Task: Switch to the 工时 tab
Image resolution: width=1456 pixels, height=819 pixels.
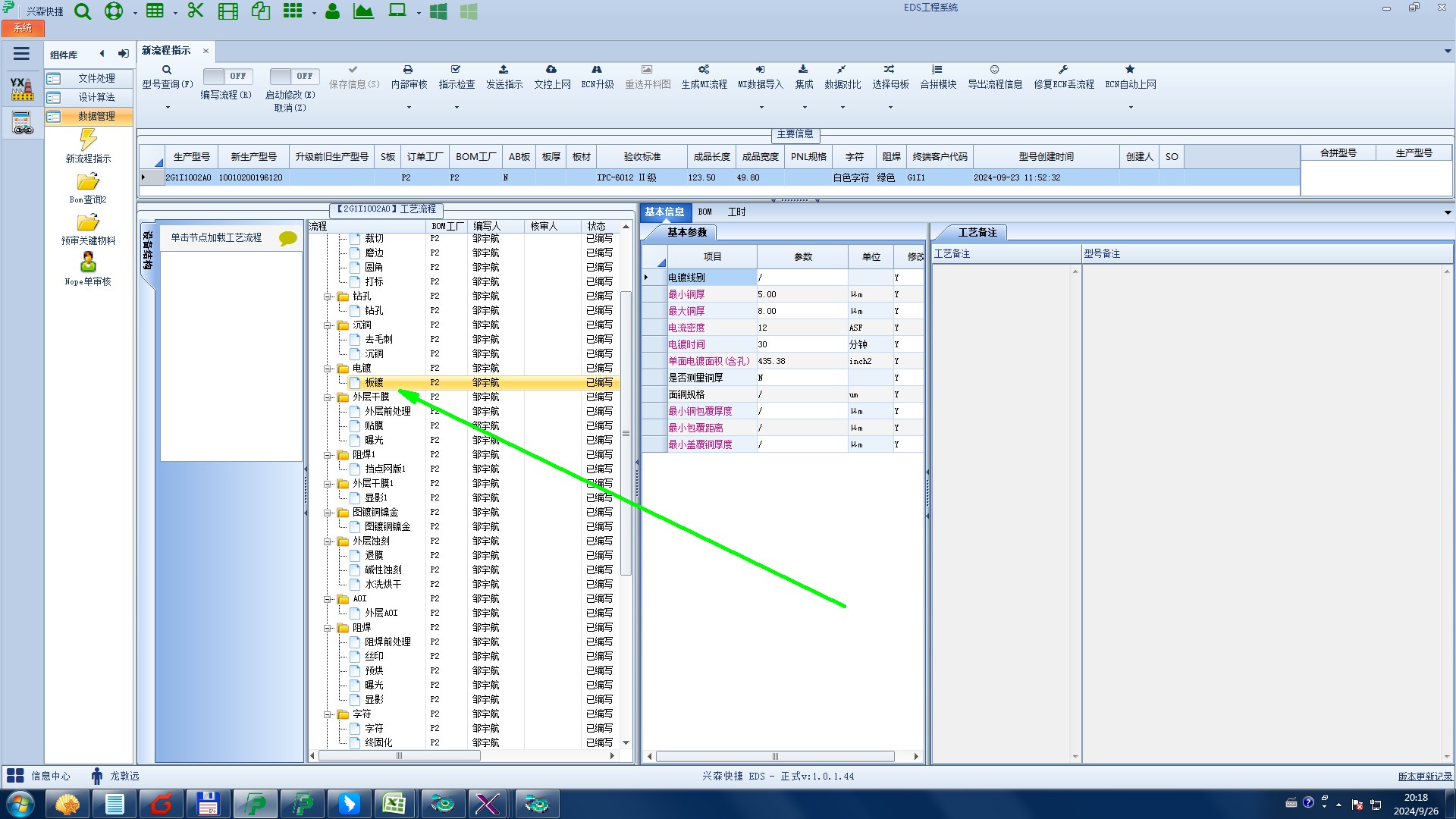Action: [736, 212]
